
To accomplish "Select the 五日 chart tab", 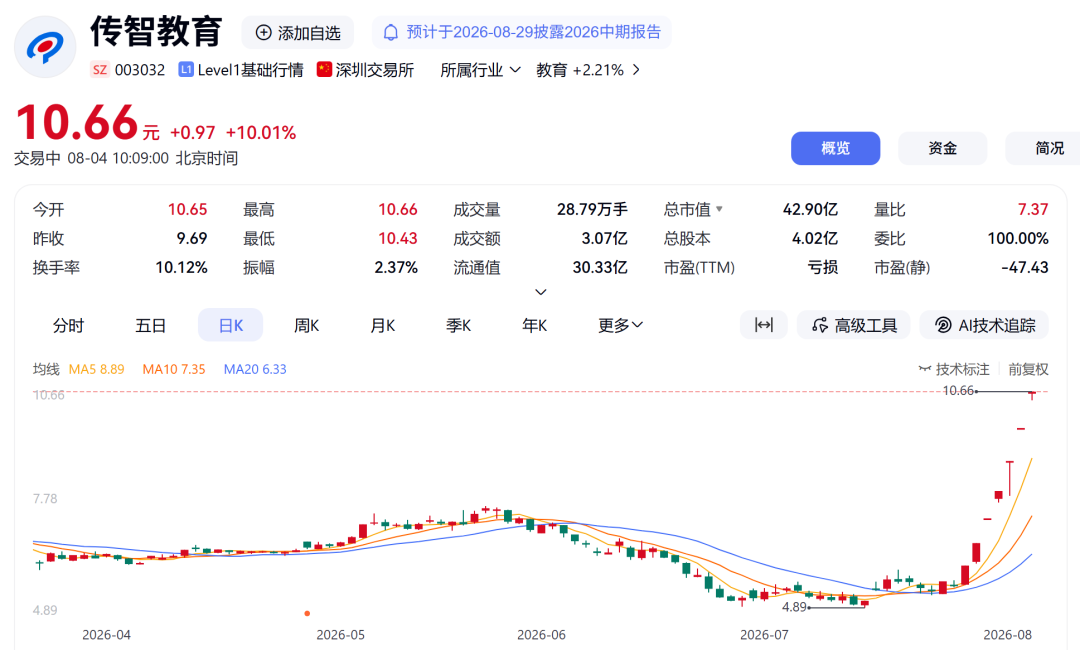I will (x=150, y=325).
